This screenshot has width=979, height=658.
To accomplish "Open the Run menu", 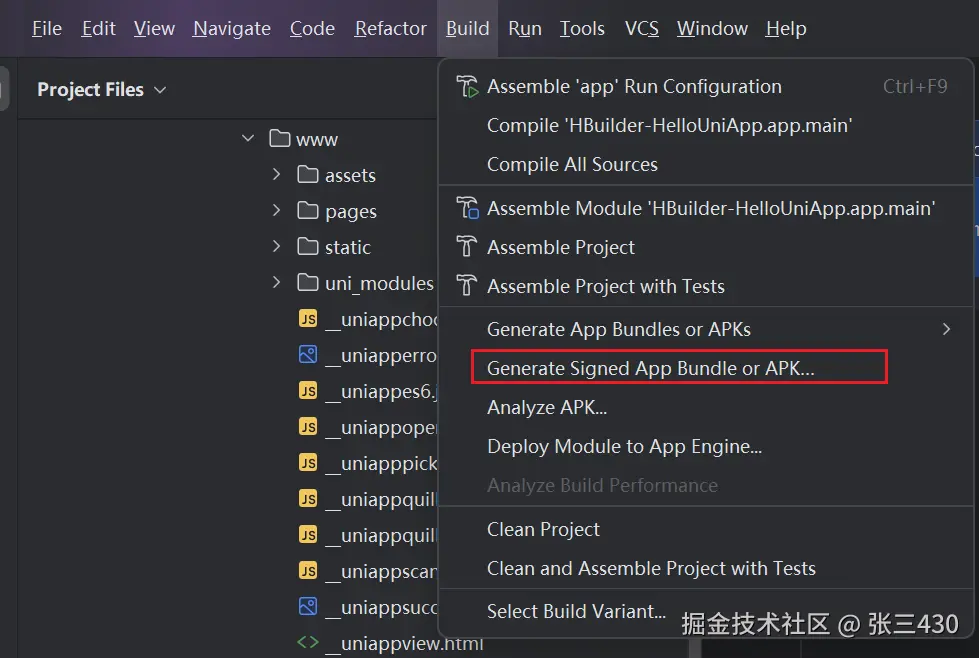I will point(525,29).
